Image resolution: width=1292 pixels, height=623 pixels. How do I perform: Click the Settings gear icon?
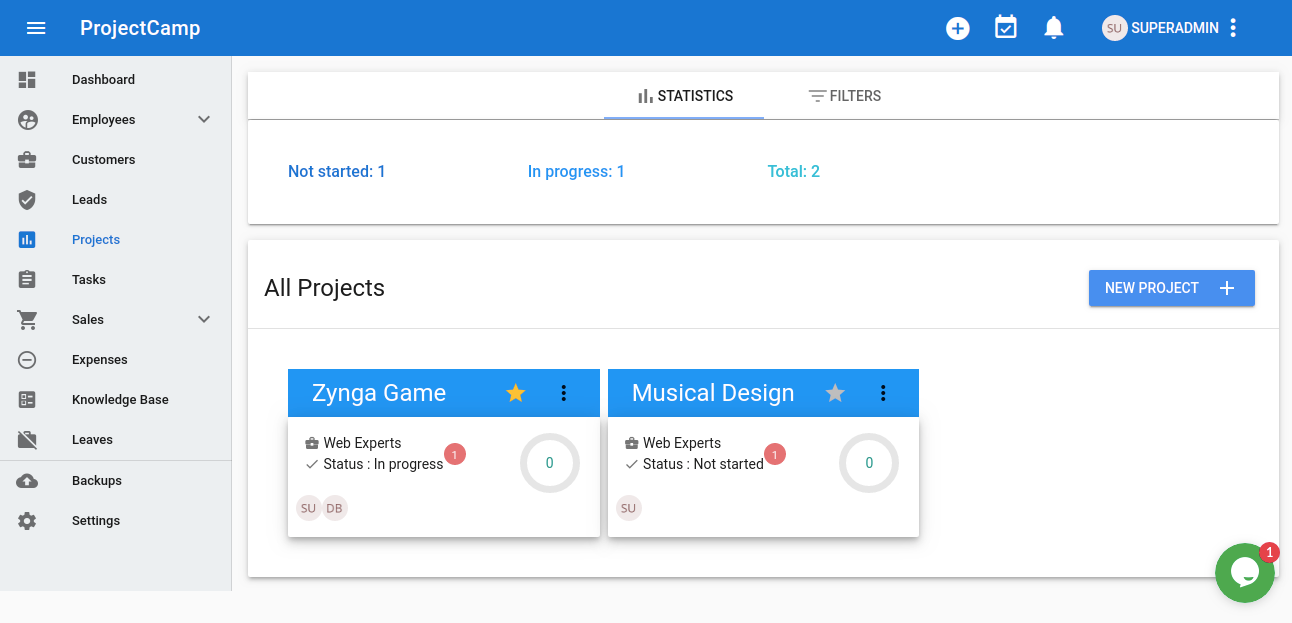[x=27, y=521]
